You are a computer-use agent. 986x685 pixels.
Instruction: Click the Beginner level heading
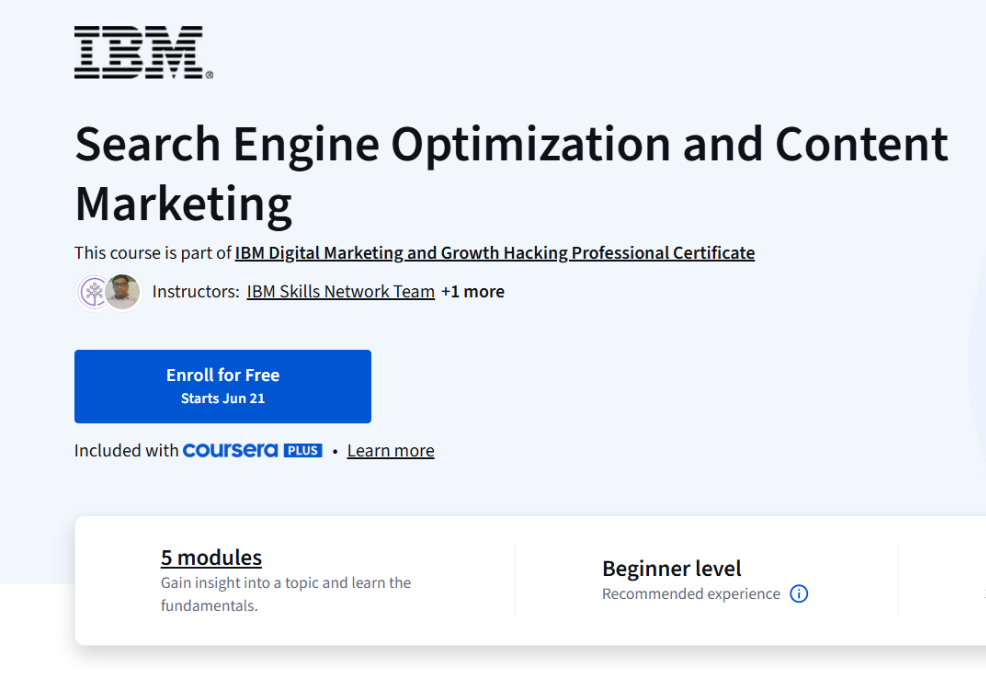coord(671,568)
